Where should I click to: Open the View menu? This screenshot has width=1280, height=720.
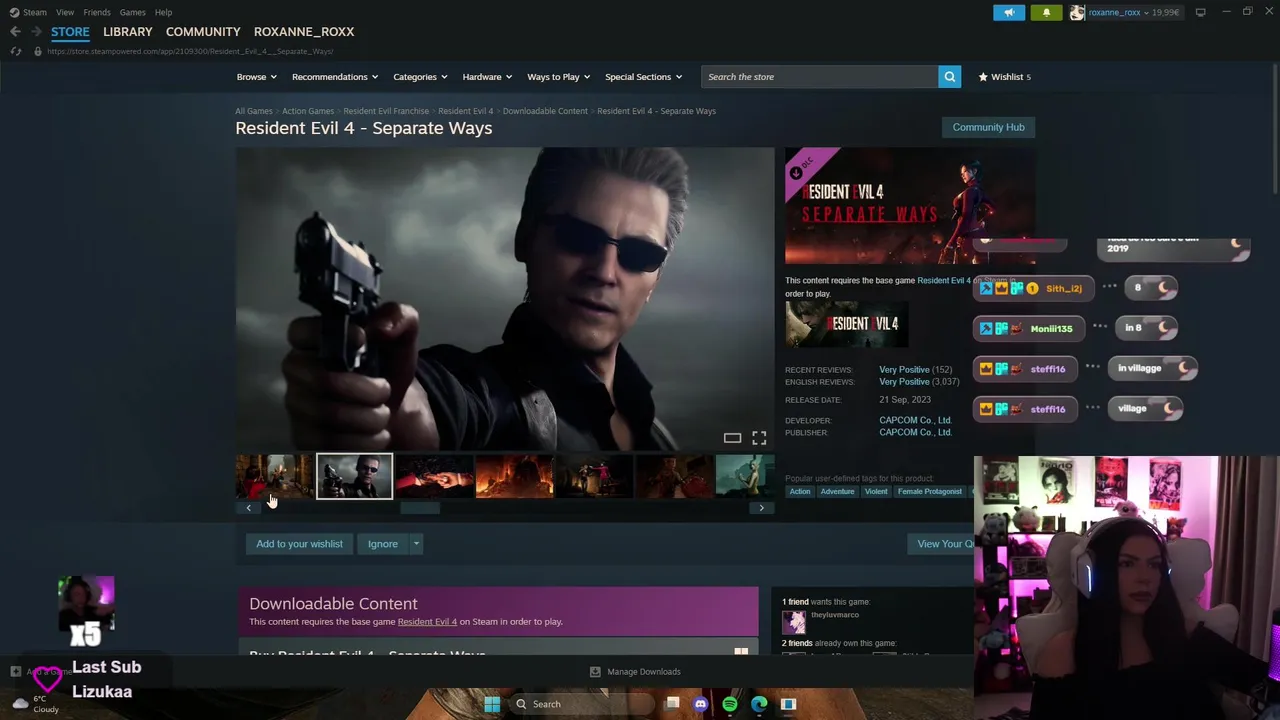point(65,12)
